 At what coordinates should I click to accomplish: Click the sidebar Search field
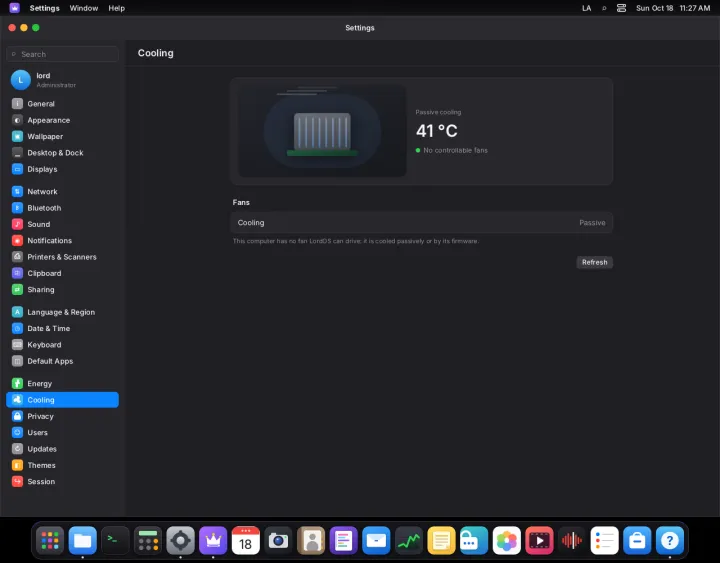(x=62, y=54)
